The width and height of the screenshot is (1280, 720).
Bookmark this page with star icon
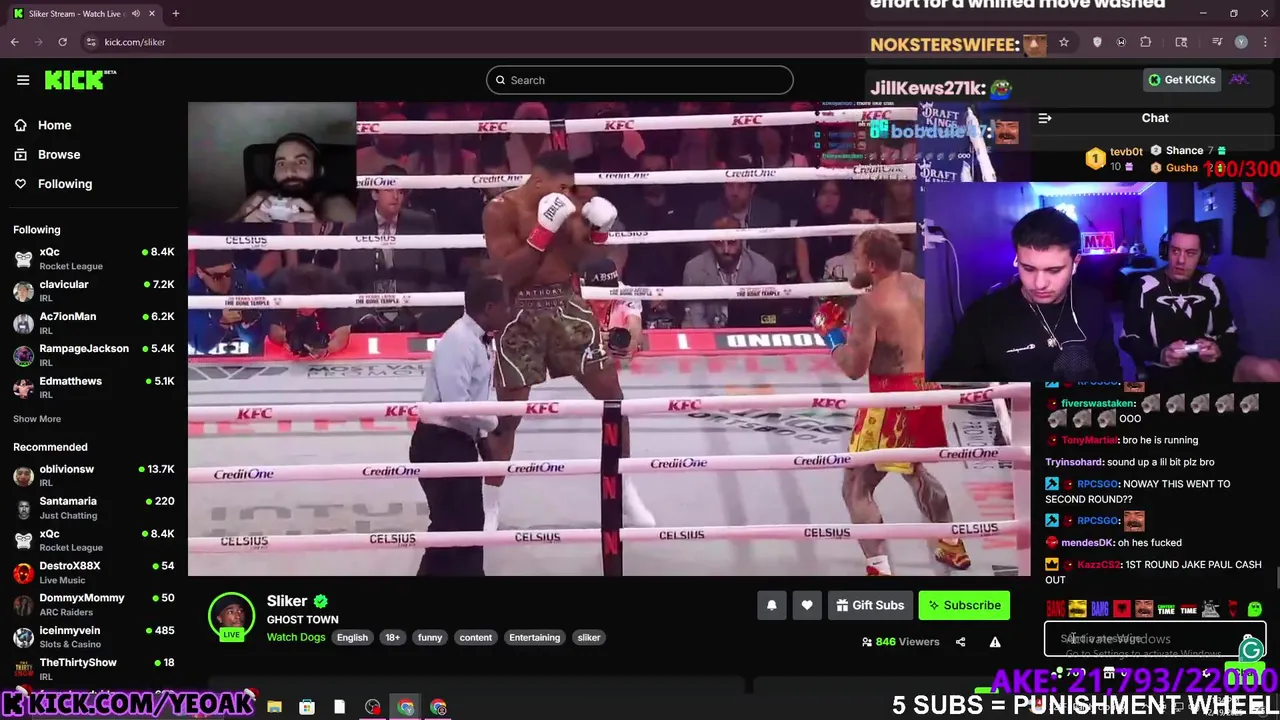tap(1064, 42)
